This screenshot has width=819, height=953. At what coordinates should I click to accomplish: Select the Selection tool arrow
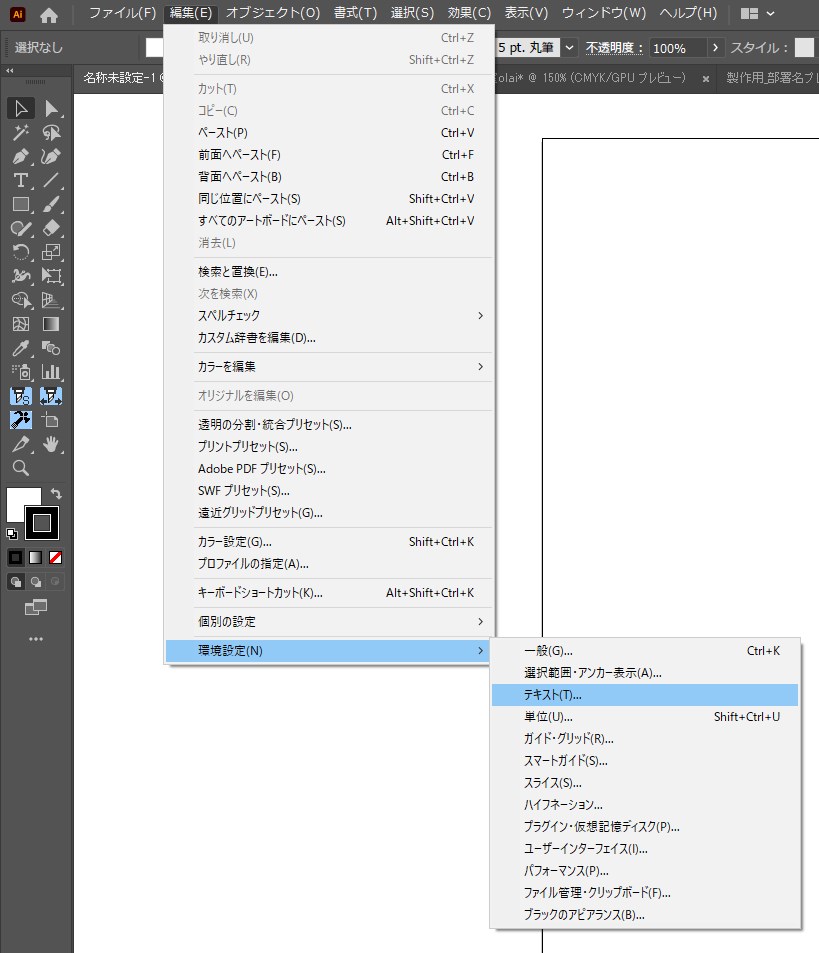pyautogui.click(x=21, y=109)
